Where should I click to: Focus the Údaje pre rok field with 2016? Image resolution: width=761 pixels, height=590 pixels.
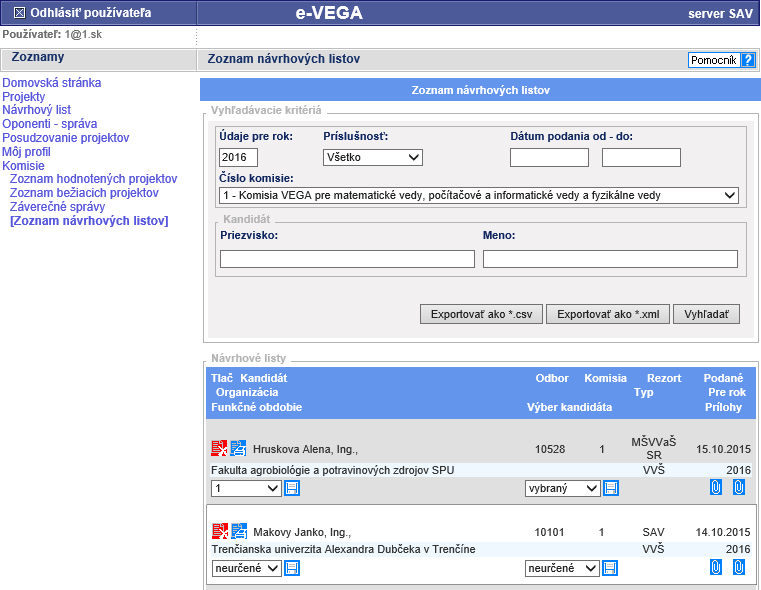(238, 157)
